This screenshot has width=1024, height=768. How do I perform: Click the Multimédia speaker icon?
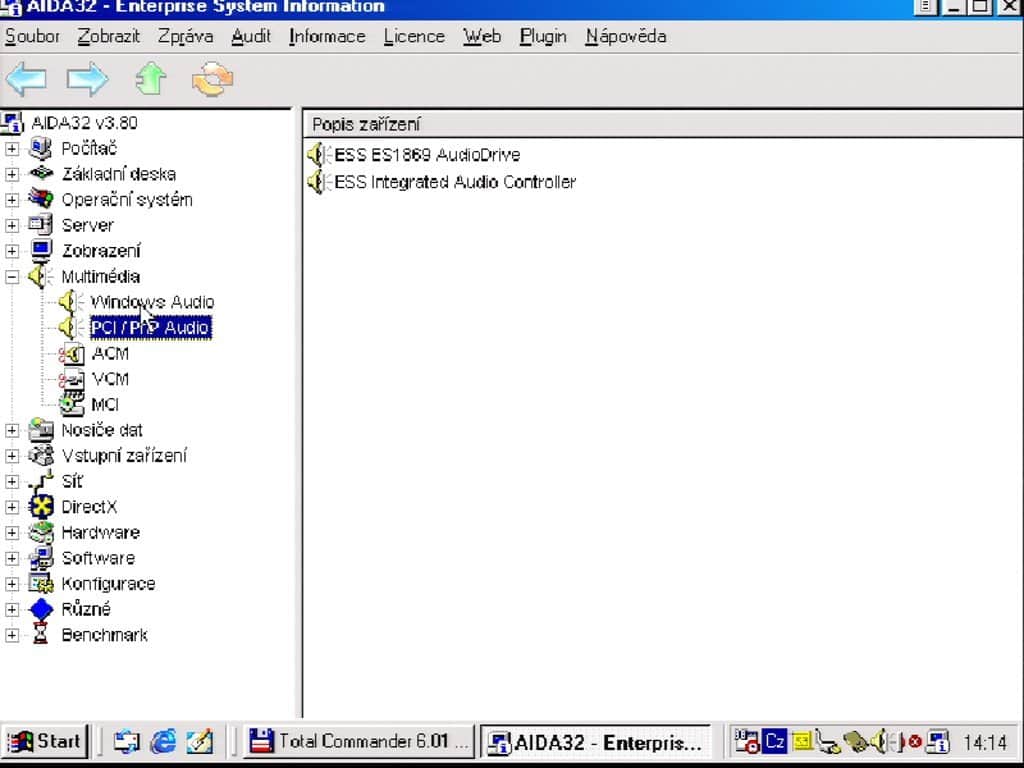(40, 276)
